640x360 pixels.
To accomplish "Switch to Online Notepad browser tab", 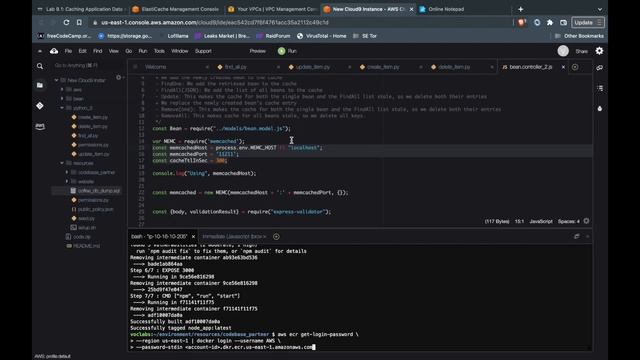I will coord(446,9).
